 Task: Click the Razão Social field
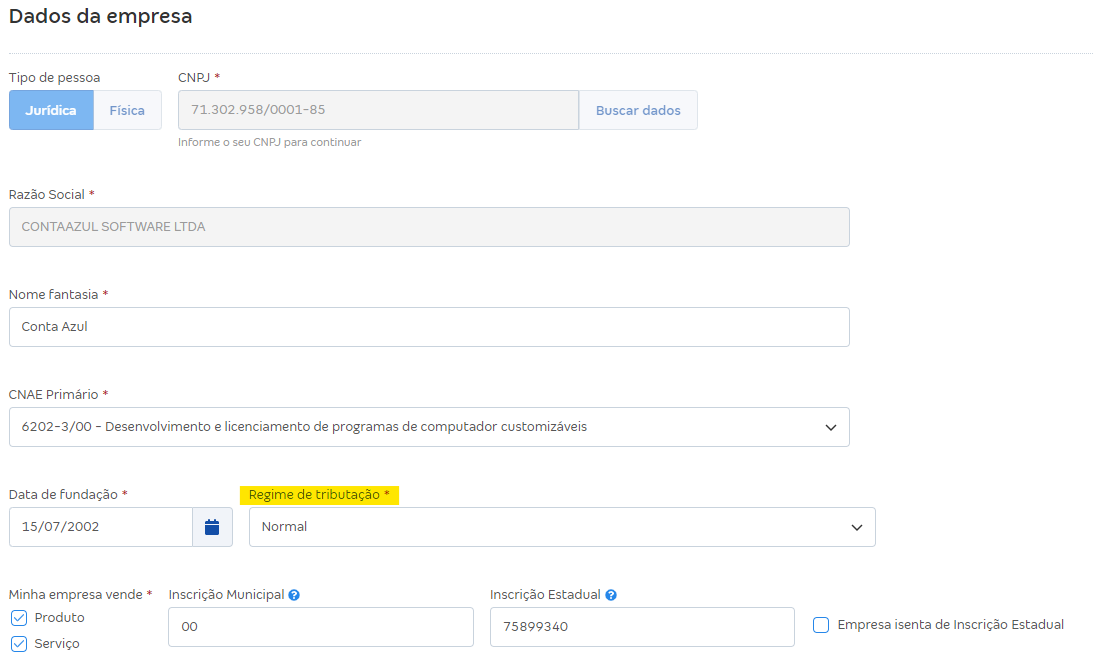428,227
